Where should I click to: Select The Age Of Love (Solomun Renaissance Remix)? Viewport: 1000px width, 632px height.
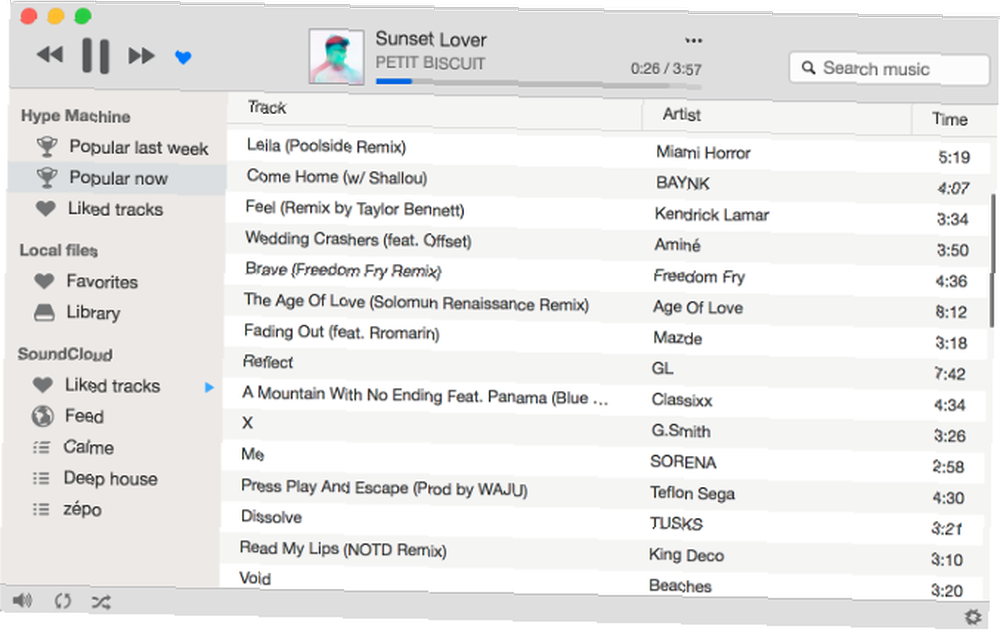[416, 302]
